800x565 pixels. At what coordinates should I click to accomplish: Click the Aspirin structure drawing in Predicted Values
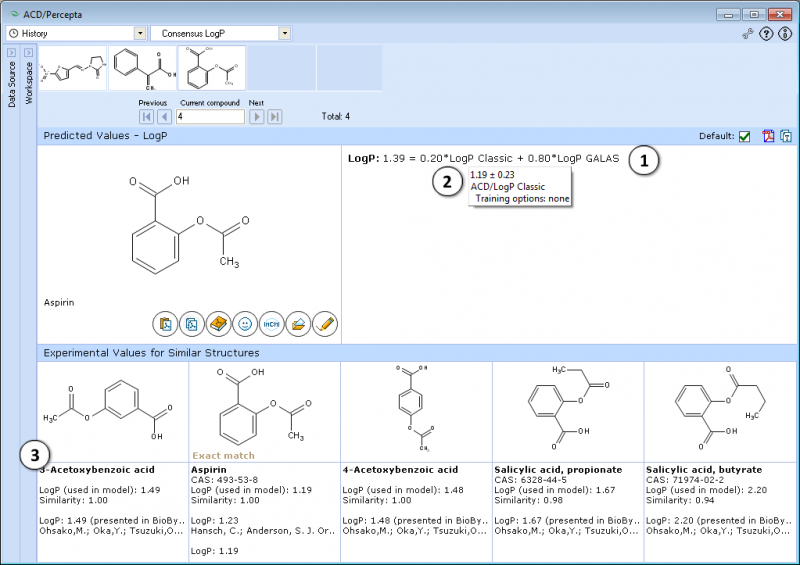pyautogui.click(x=189, y=223)
